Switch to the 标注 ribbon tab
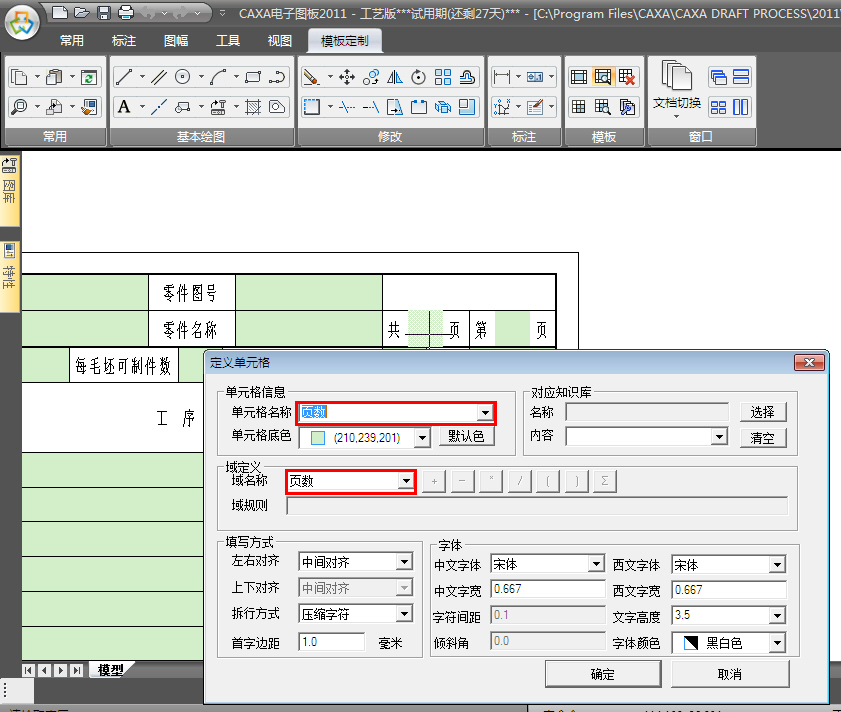Screen dimensions: 841x712 click(x=124, y=41)
